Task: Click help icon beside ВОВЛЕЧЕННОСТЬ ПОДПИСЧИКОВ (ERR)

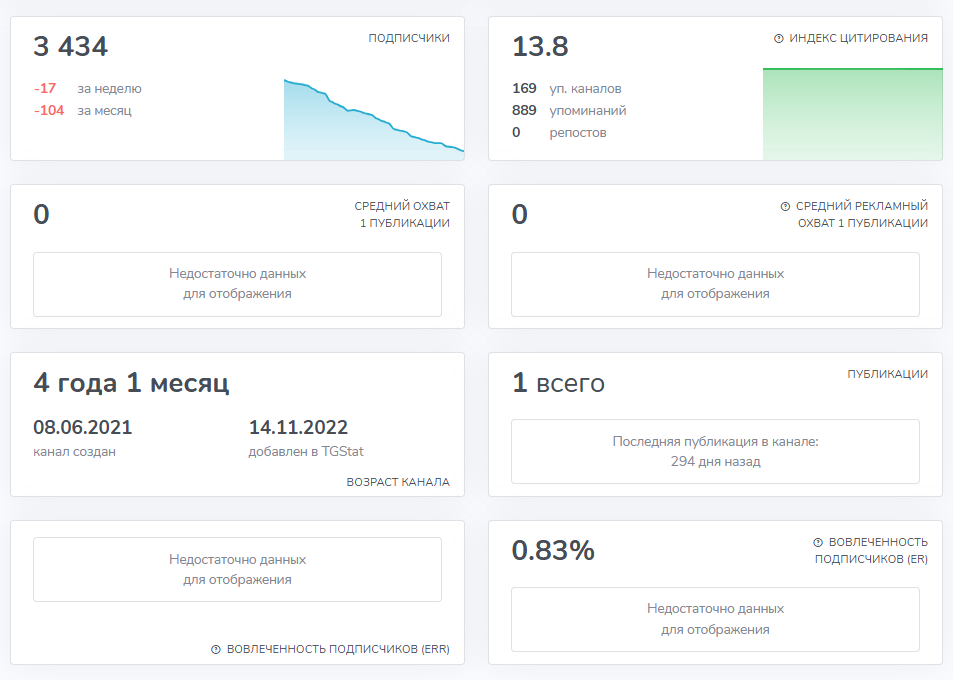Action: tap(216, 650)
